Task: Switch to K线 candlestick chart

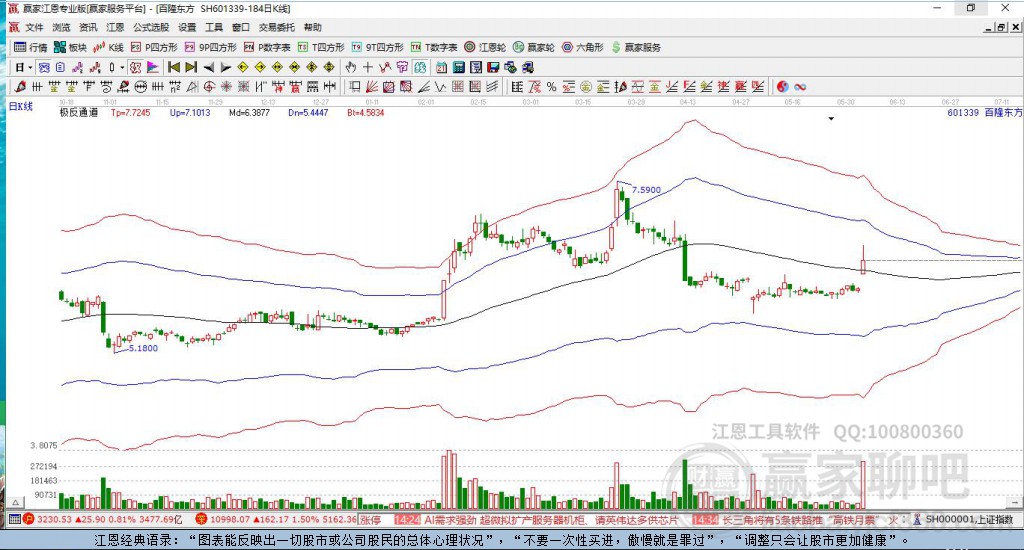Action: pyautogui.click(x=108, y=47)
